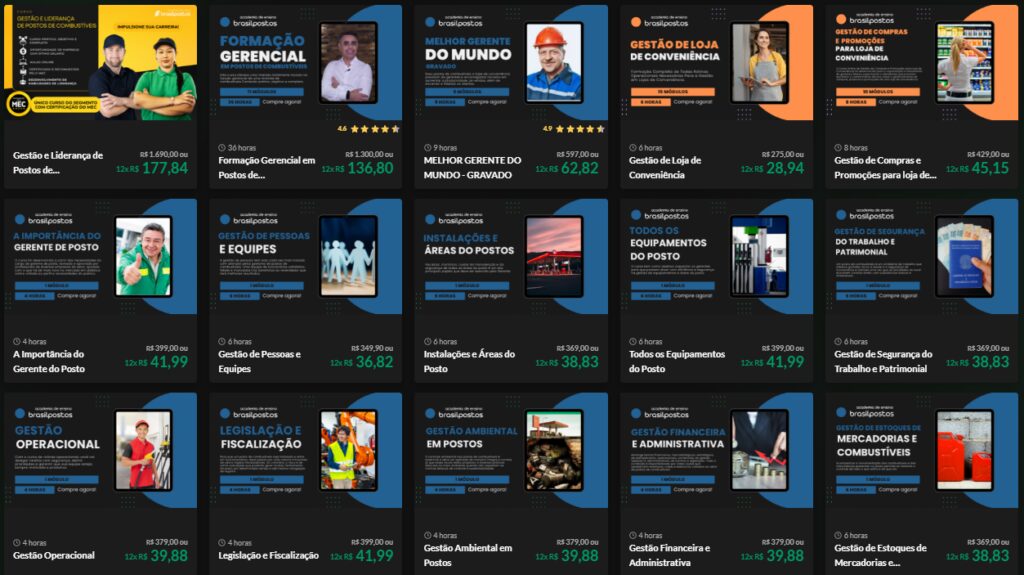Open the Gestão de Segurança do Trabalho thumbnail
Screen dimensions: 1024x575
[921, 256]
